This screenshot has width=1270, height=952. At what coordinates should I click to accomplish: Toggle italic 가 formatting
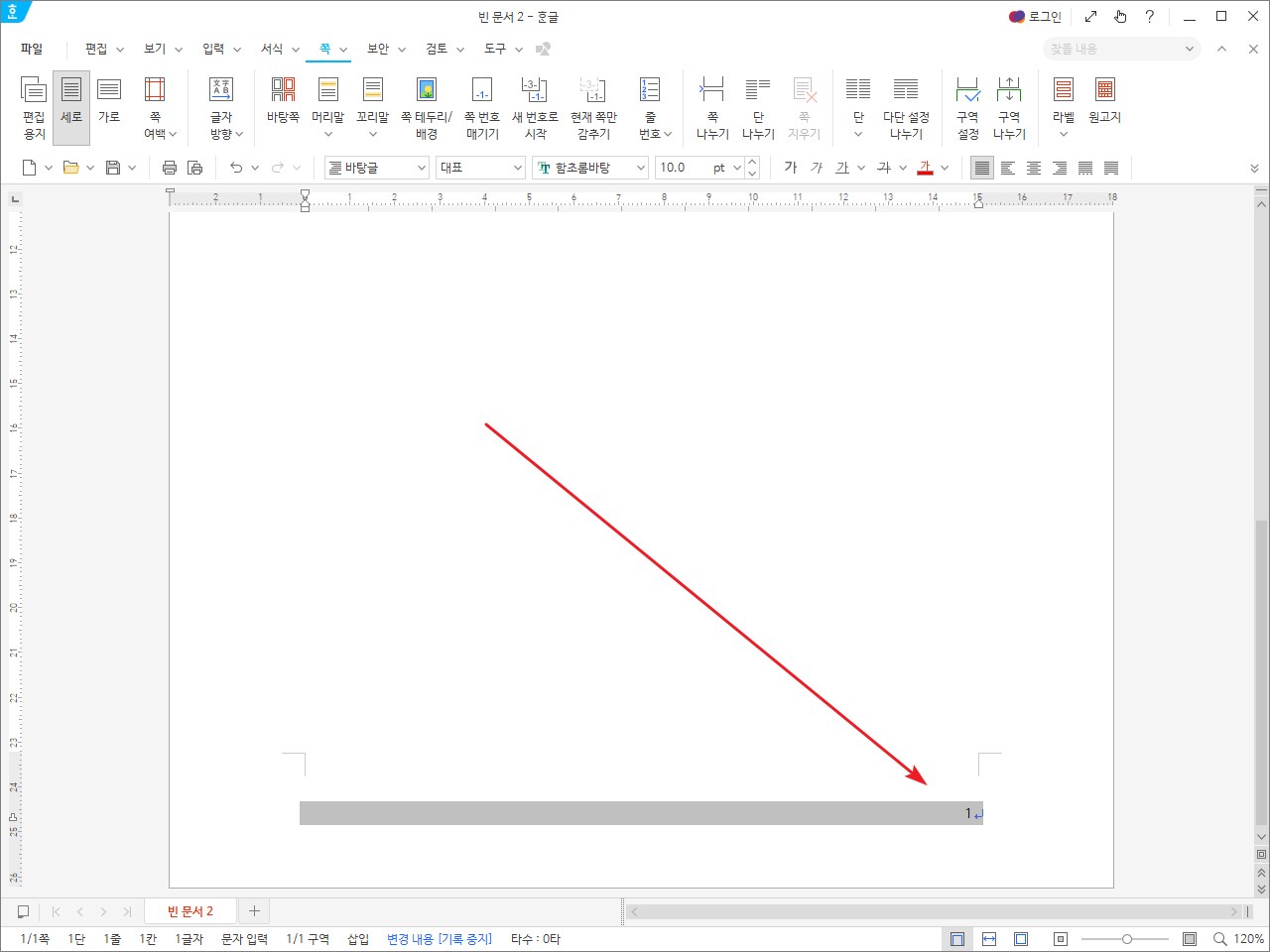(817, 168)
